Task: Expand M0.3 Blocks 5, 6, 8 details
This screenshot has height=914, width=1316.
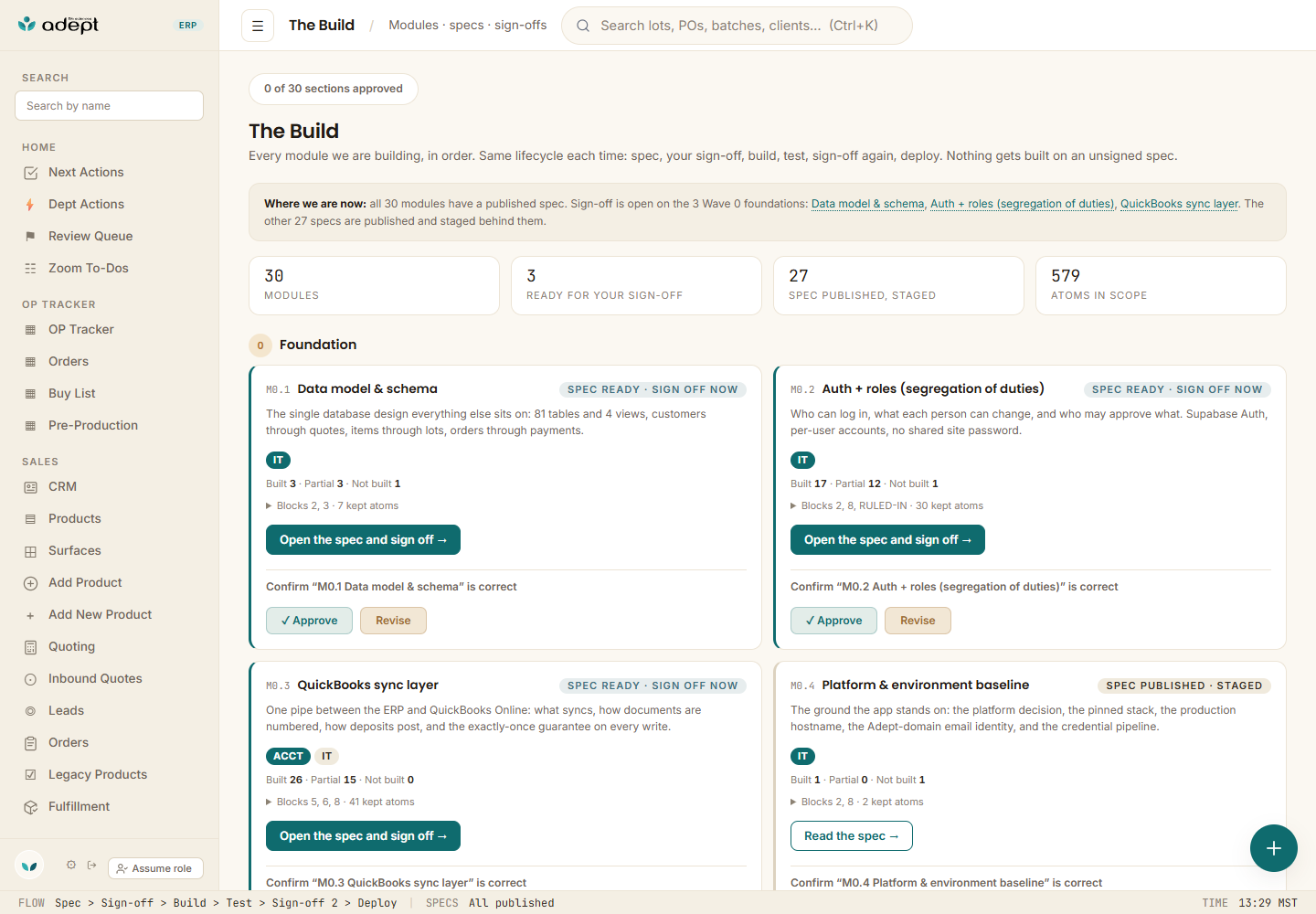Action: (340, 802)
